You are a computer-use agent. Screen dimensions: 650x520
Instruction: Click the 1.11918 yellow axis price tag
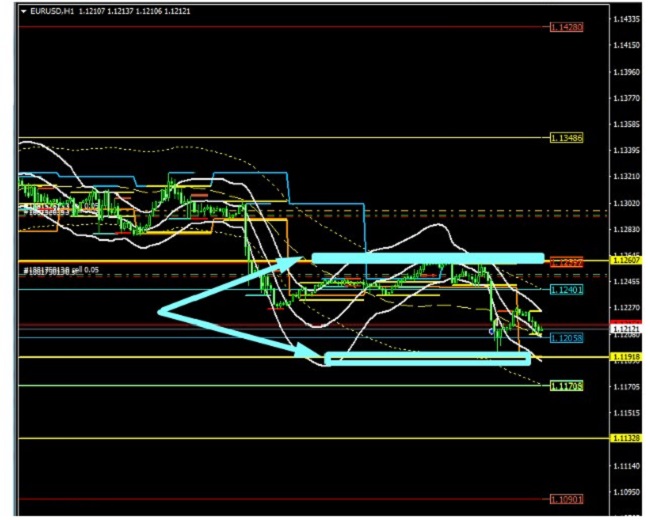[628, 356]
